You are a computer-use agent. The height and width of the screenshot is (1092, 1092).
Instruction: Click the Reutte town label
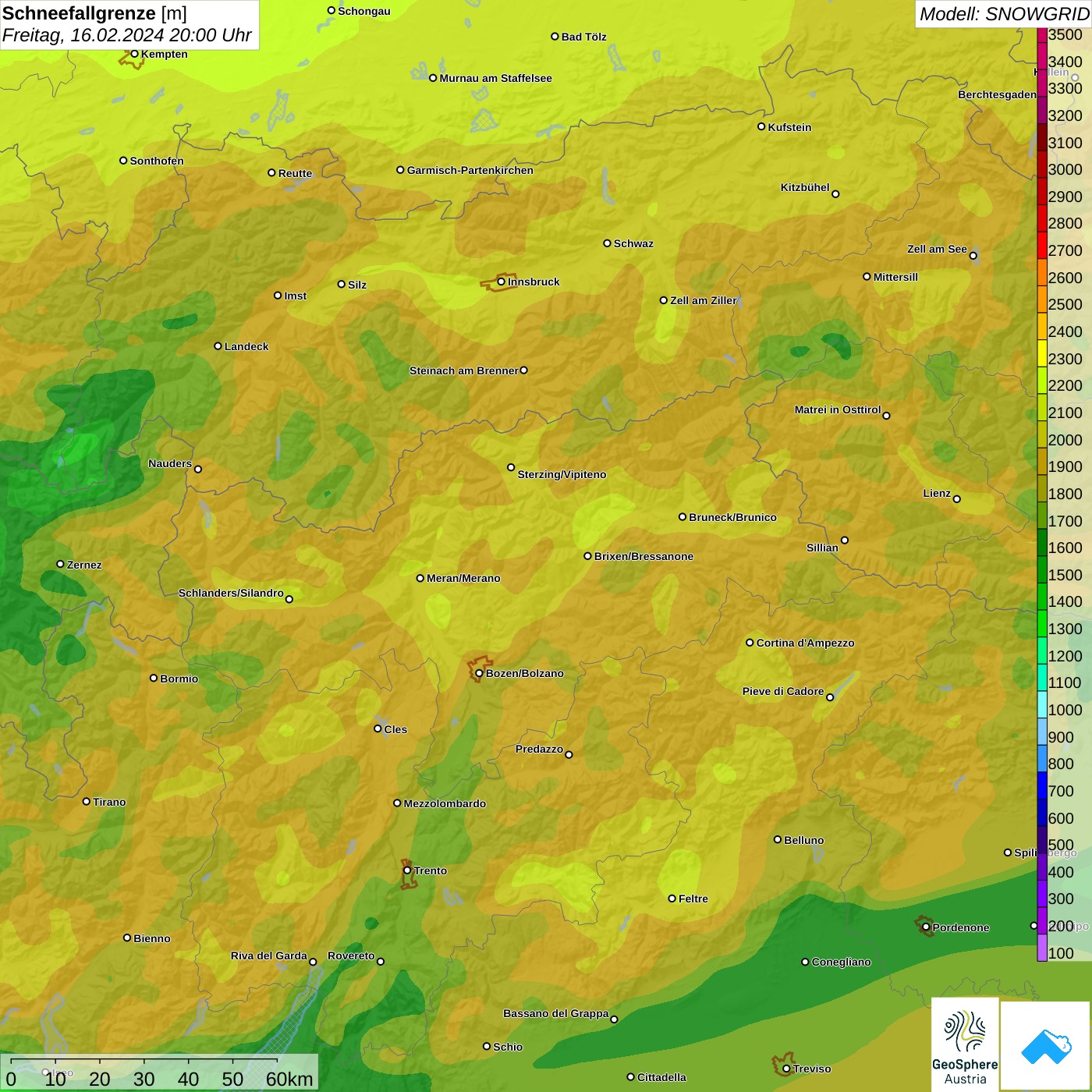pos(295,173)
